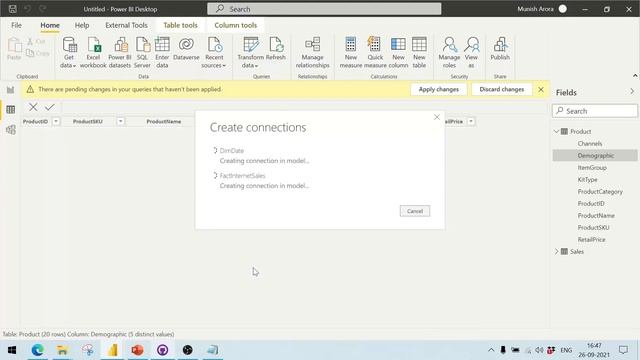Select the ProductID field in Fields
Screen dimensions: 640x360
(x=591, y=204)
